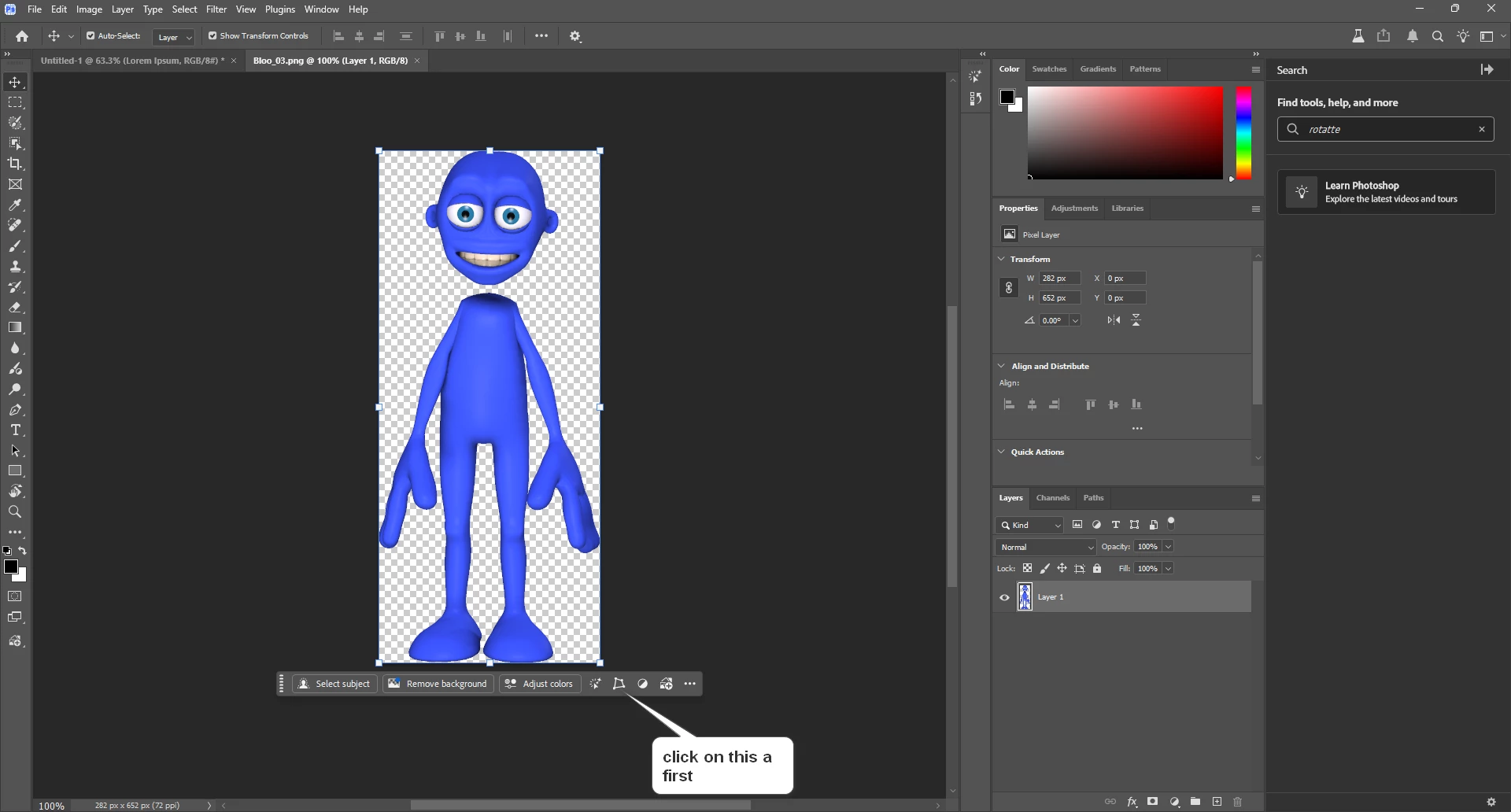The width and height of the screenshot is (1511, 812).
Task: Click the transform icon in contextual taskbar
Action: (x=619, y=684)
